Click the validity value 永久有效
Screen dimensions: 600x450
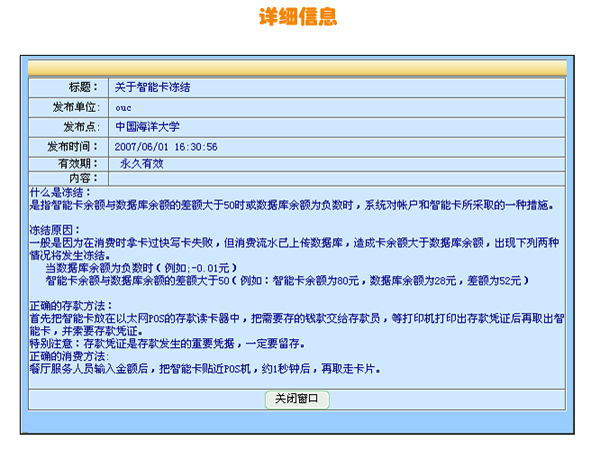point(142,164)
